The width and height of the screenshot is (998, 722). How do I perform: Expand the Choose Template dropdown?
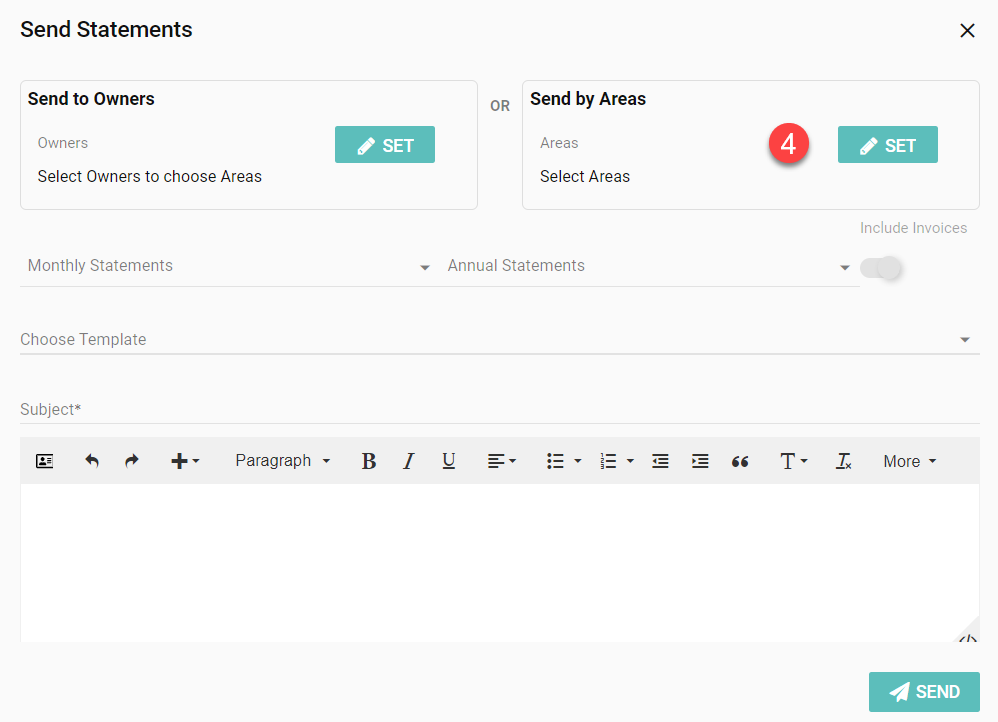(498, 340)
